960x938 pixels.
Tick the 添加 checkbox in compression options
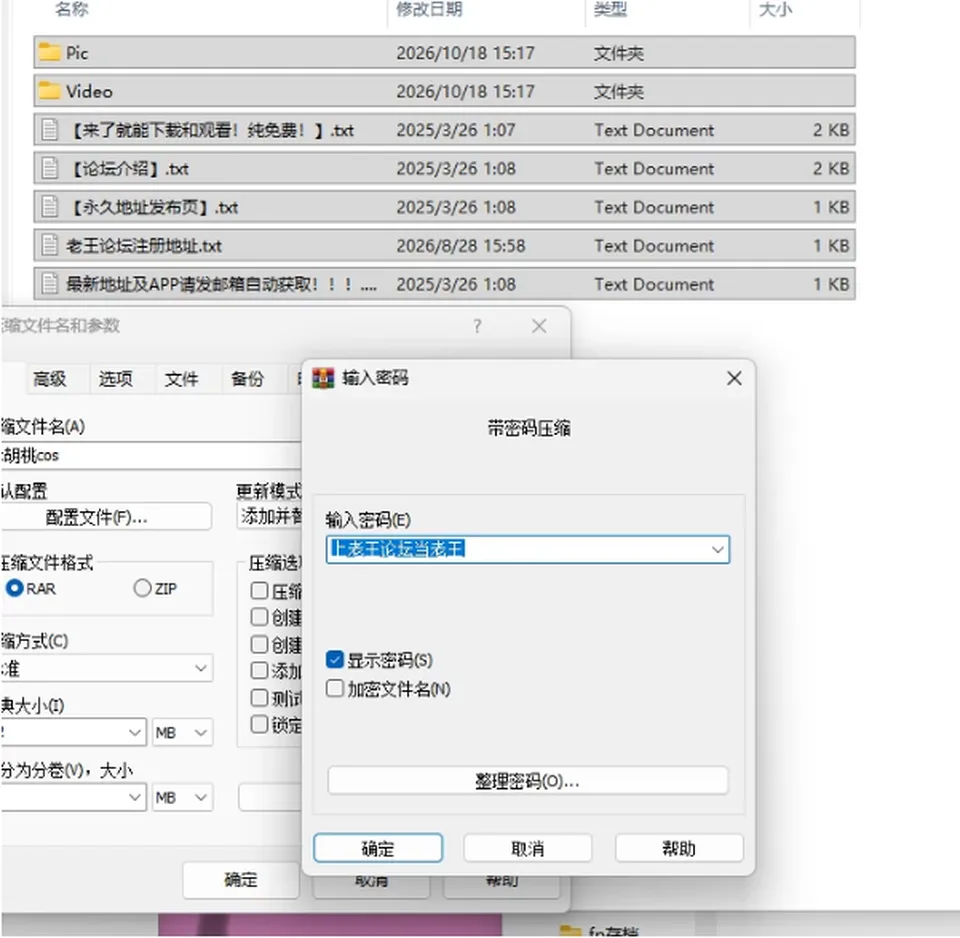pyautogui.click(x=260, y=671)
